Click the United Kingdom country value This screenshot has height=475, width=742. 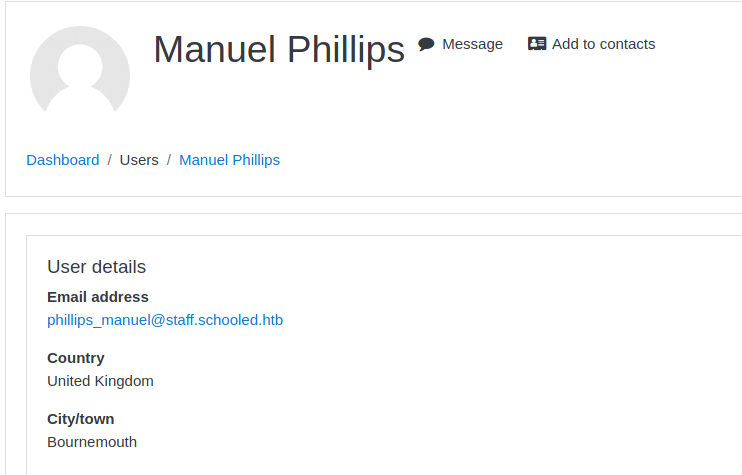click(x=100, y=381)
